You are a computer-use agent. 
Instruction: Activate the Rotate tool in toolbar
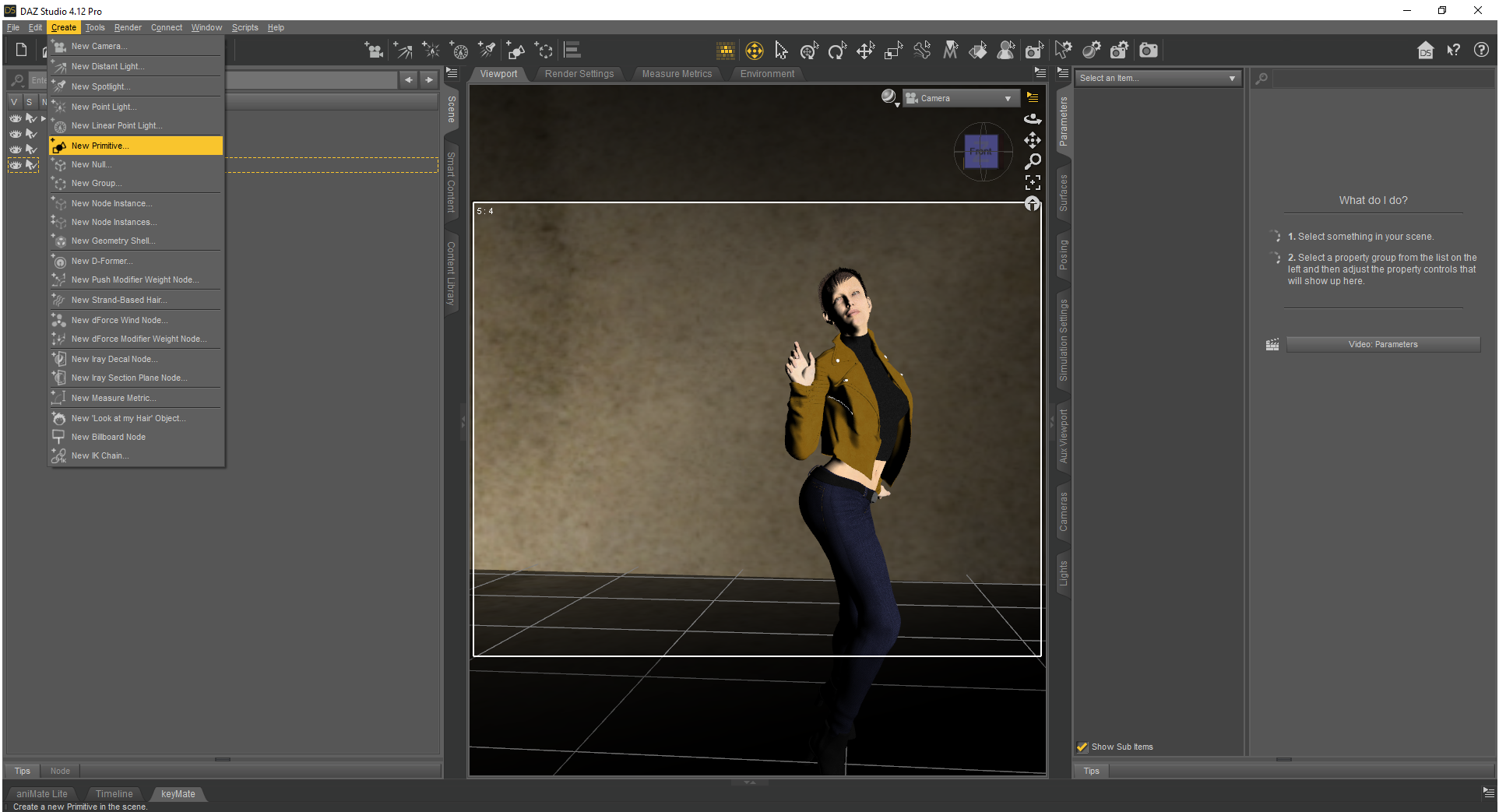(x=837, y=51)
